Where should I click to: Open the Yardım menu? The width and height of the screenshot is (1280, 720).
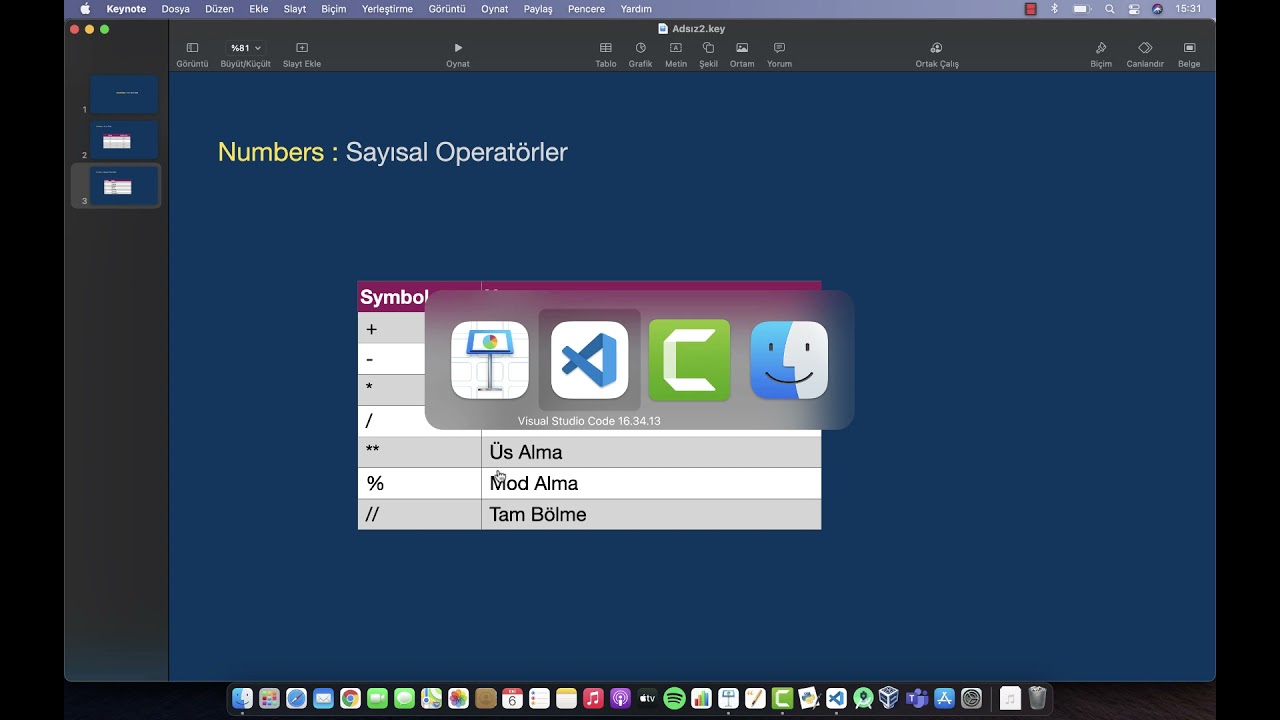pyautogui.click(x=636, y=9)
